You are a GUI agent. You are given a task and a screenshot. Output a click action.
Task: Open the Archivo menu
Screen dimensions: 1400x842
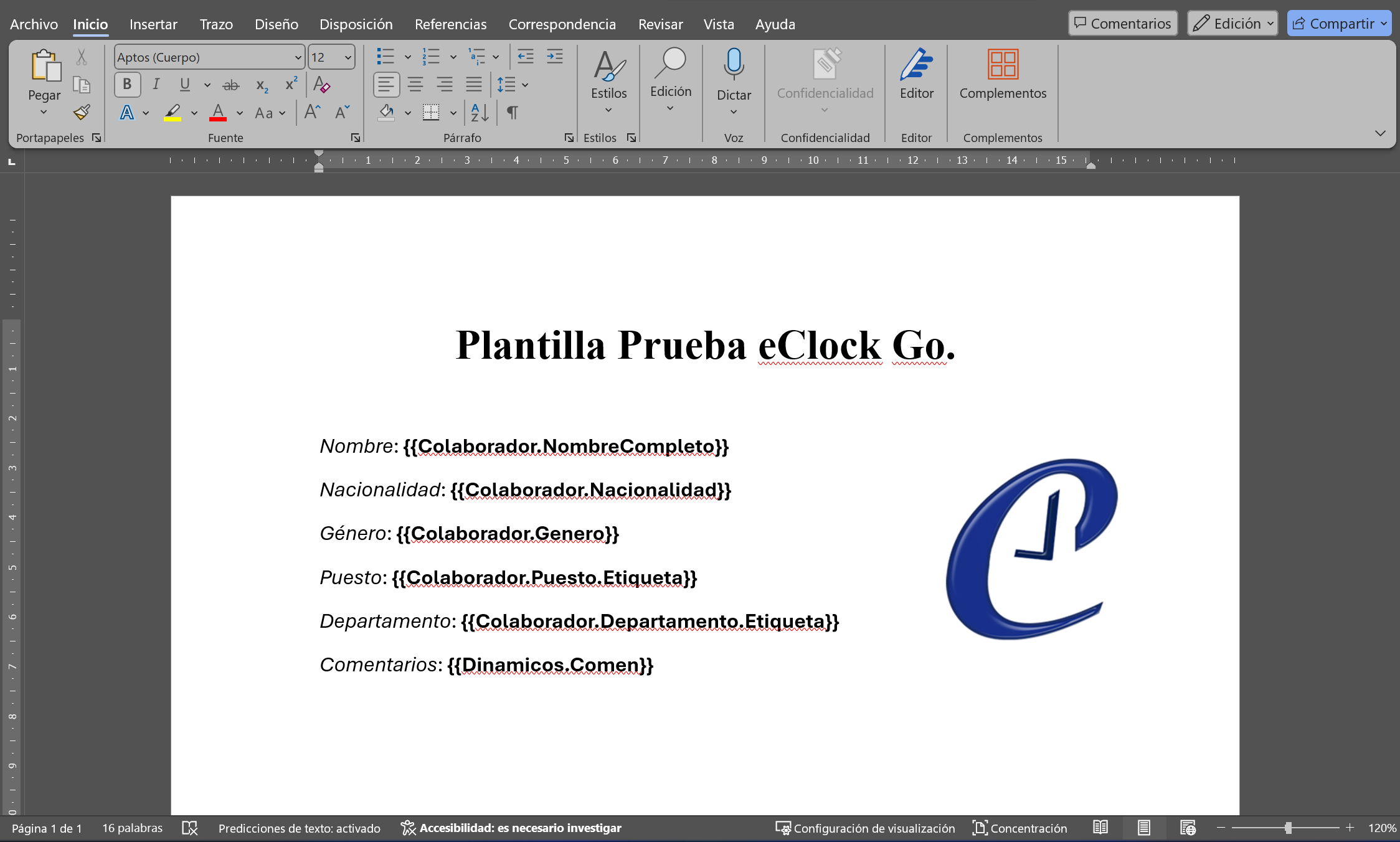tap(34, 24)
